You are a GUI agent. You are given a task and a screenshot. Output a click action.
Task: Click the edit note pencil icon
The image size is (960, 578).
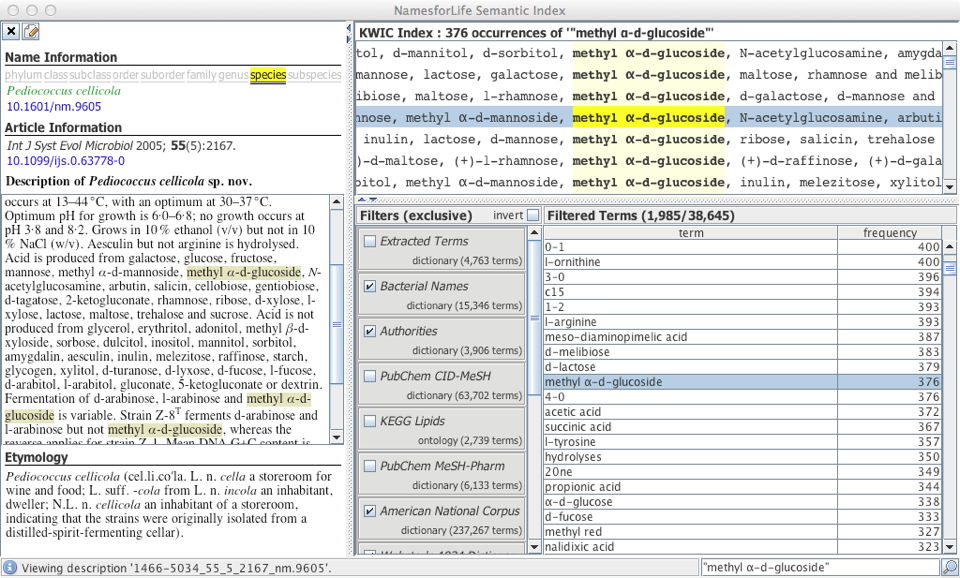[31, 32]
